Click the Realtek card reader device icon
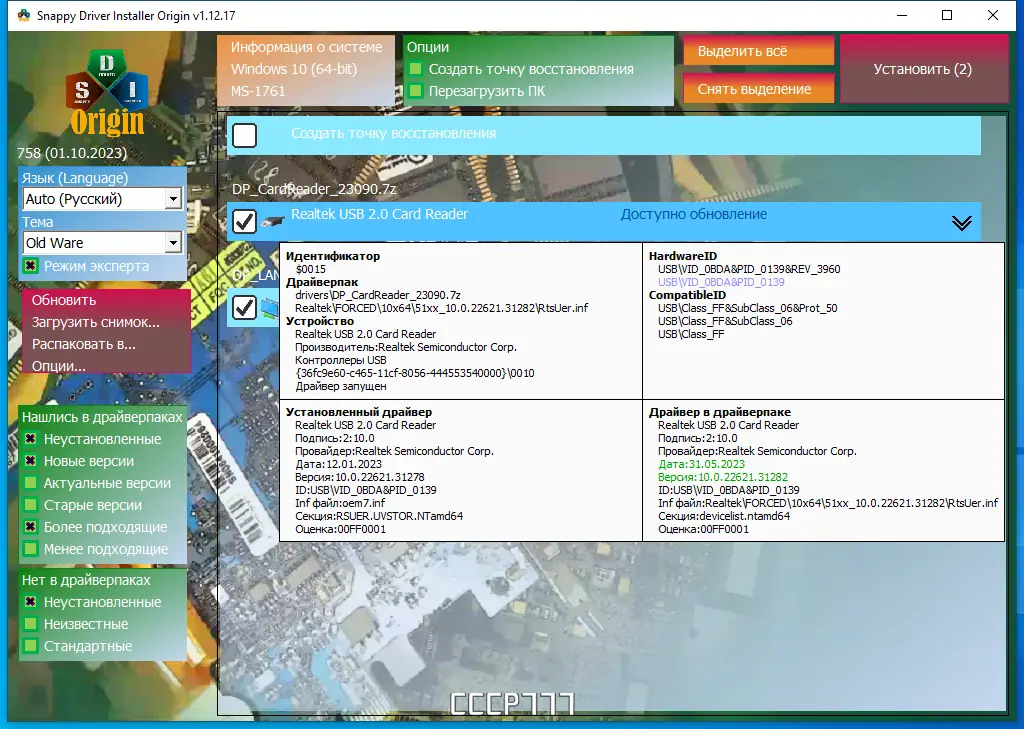Viewport: 1024px width, 729px height. pos(272,222)
